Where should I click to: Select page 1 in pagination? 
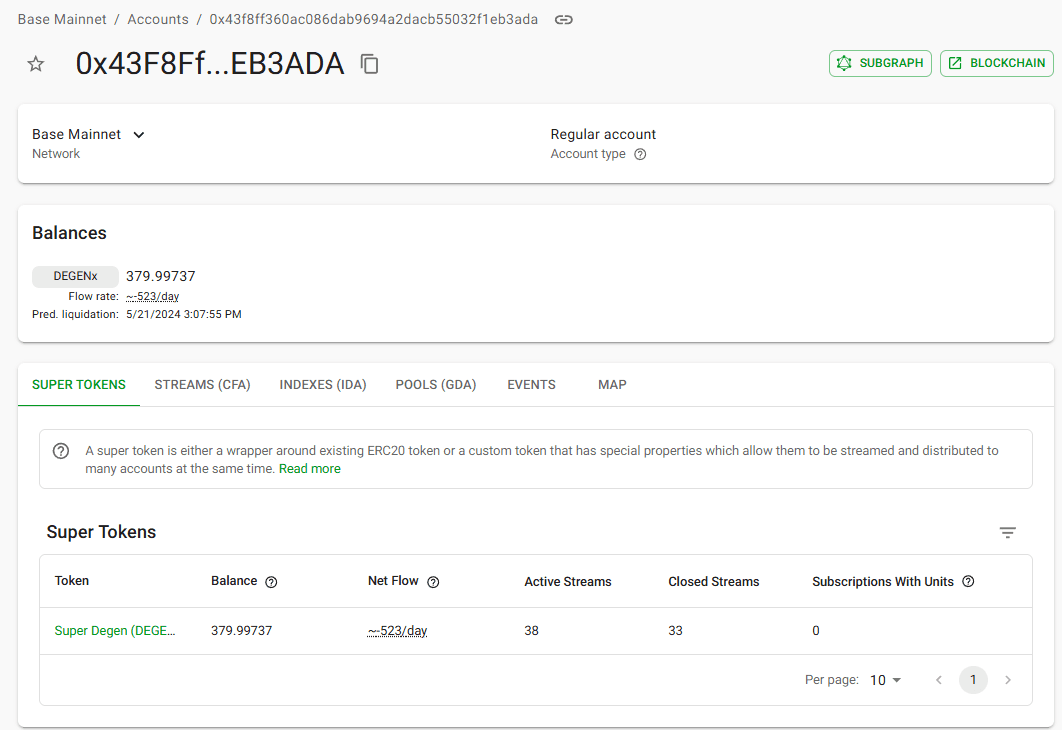pyautogui.click(x=973, y=680)
